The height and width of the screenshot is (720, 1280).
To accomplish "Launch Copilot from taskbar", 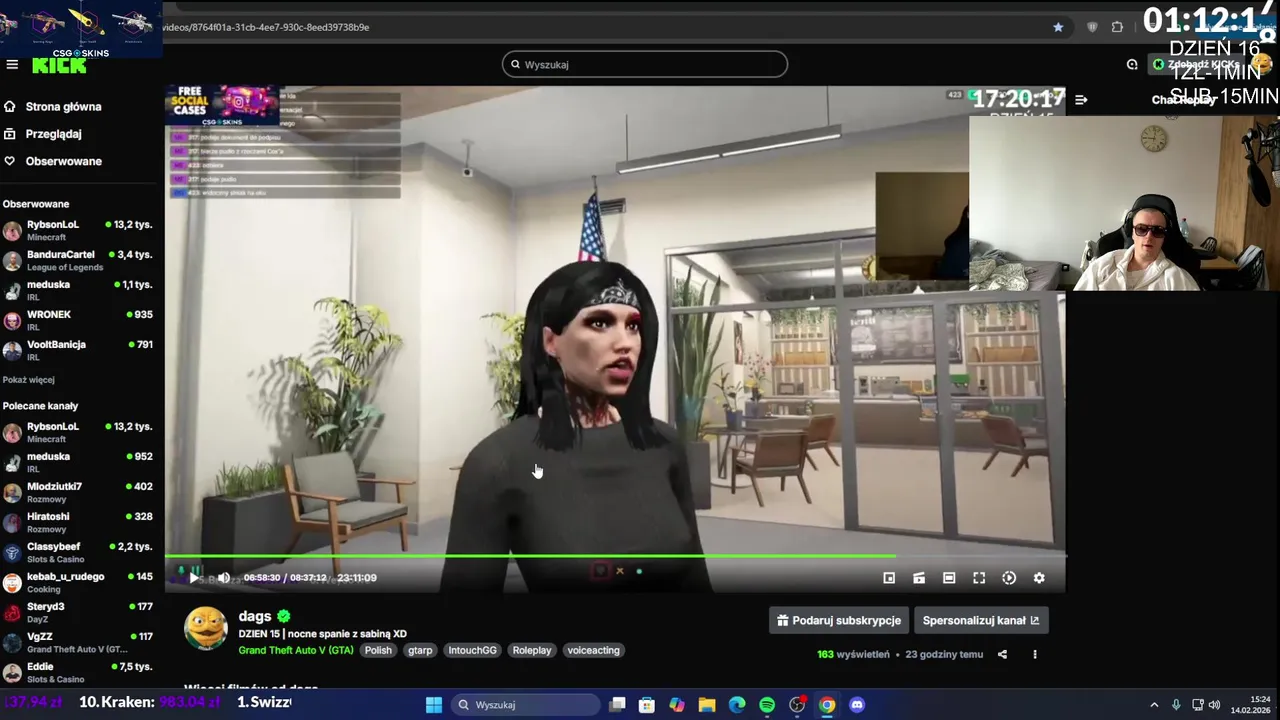I will (677, 705).
